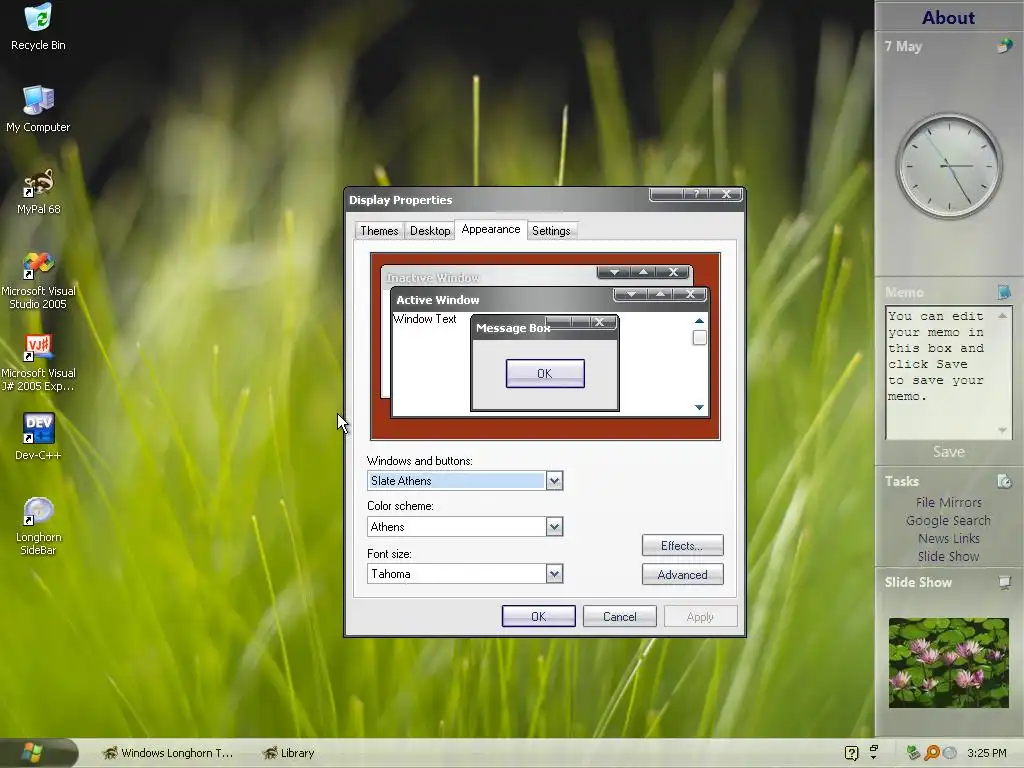
Task: Switch to the Themes tab
Action: tap(379, 231)
